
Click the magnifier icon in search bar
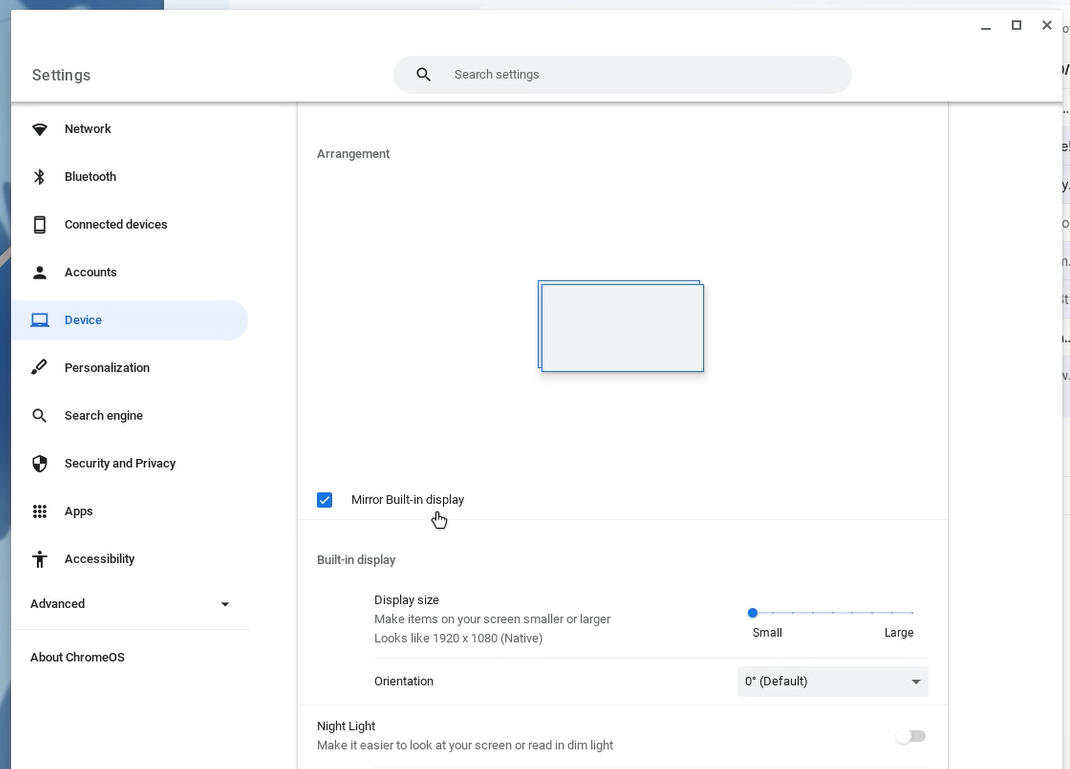pyautogui.click(x=424, y=75)
